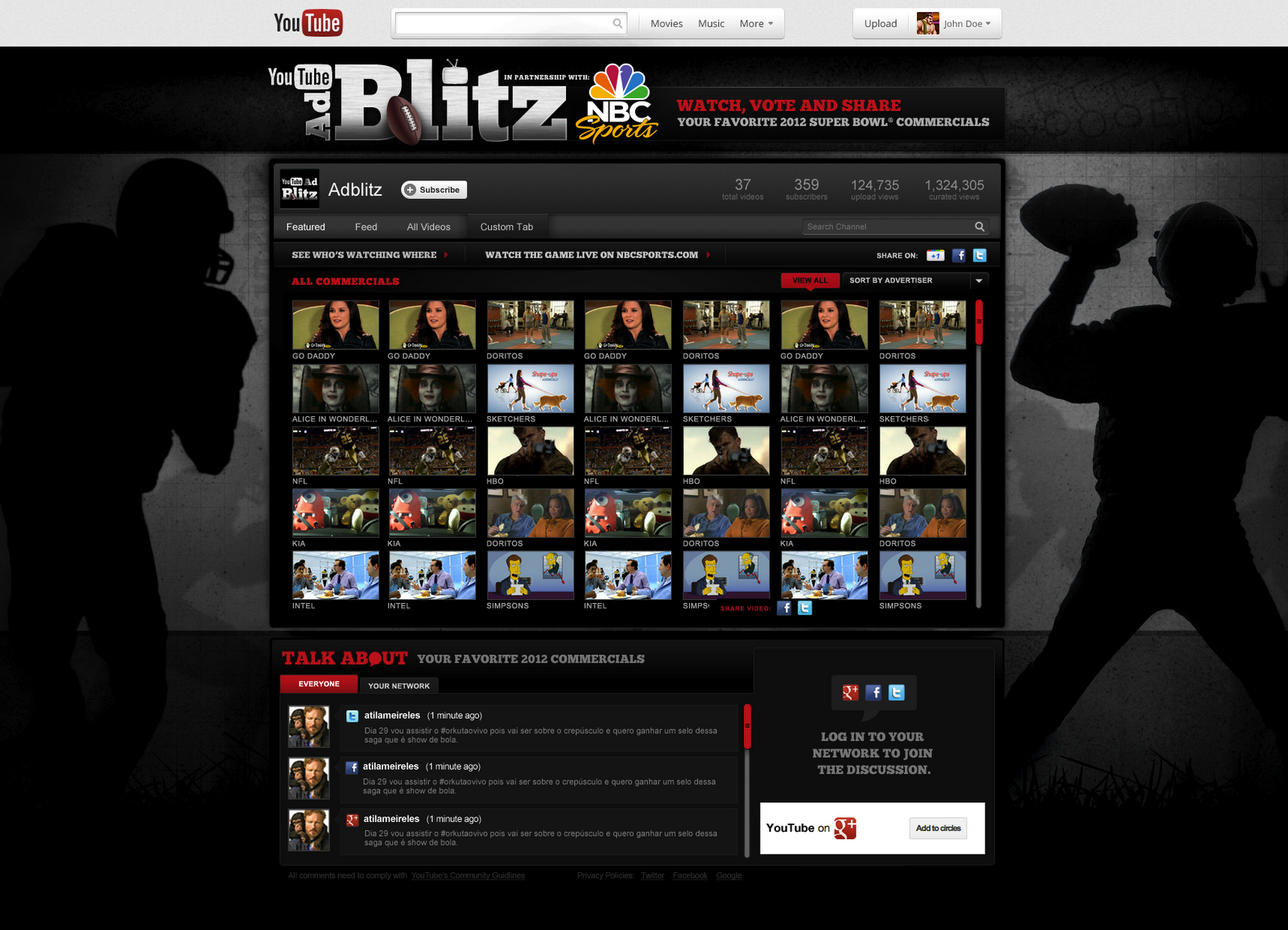Expand the More dropdown in top bar

[757, 24]
